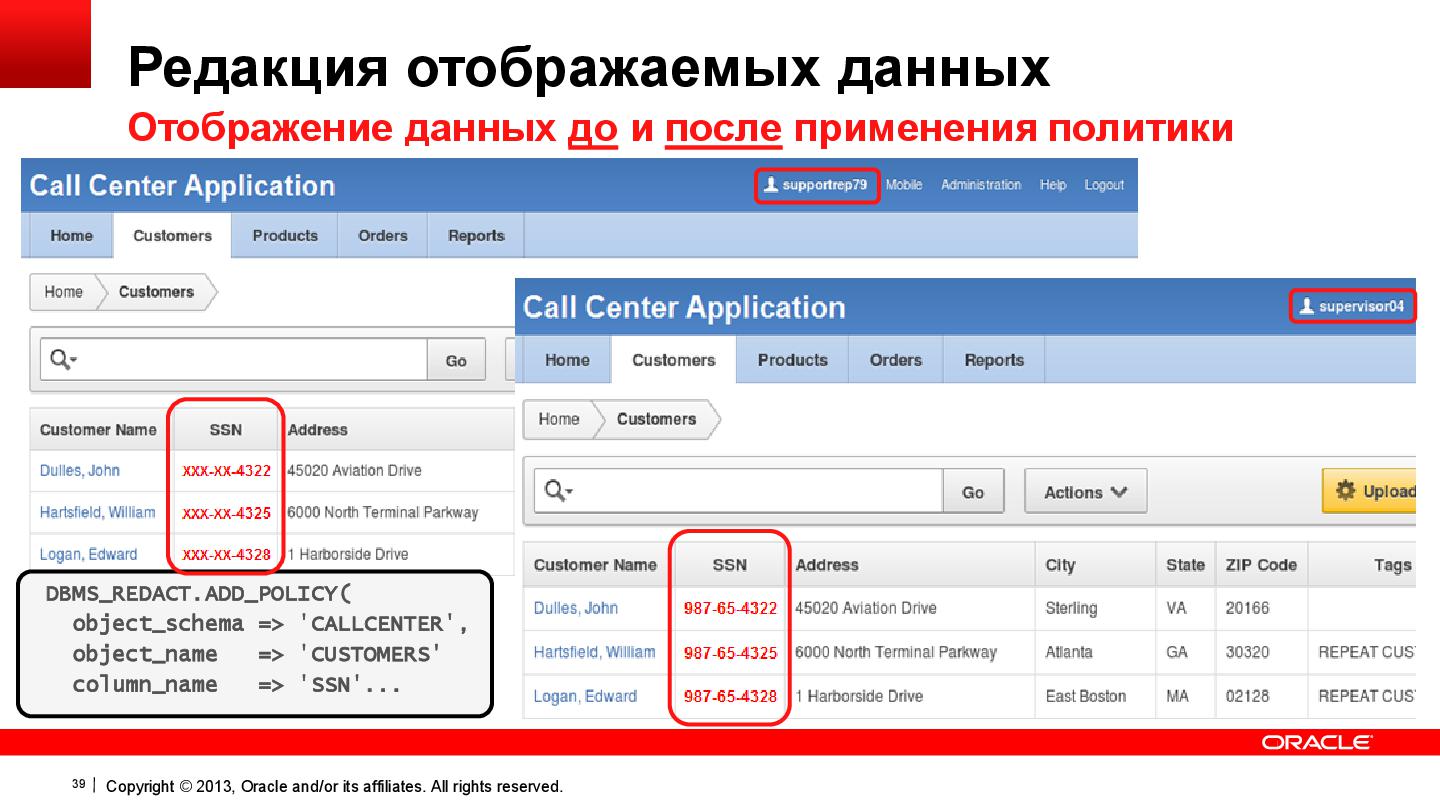Switch to the Orders tab in supervisor04's view
The height and width of the screenshot is (810, 1440).
[x=895, y=359]
